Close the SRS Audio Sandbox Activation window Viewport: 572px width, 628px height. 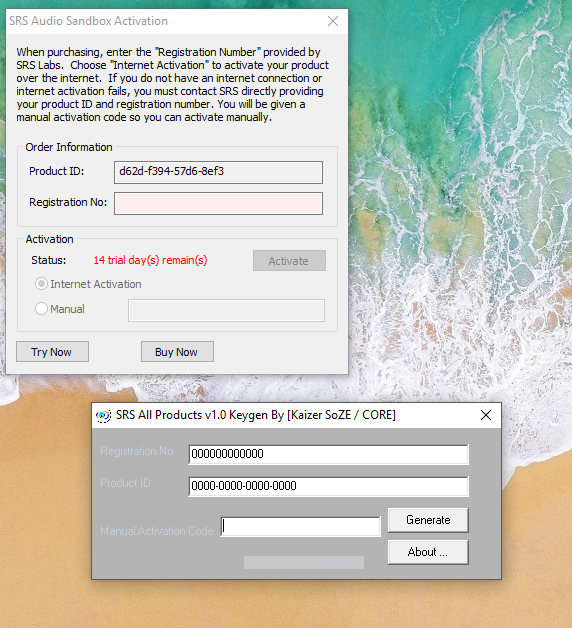[333, 21]
